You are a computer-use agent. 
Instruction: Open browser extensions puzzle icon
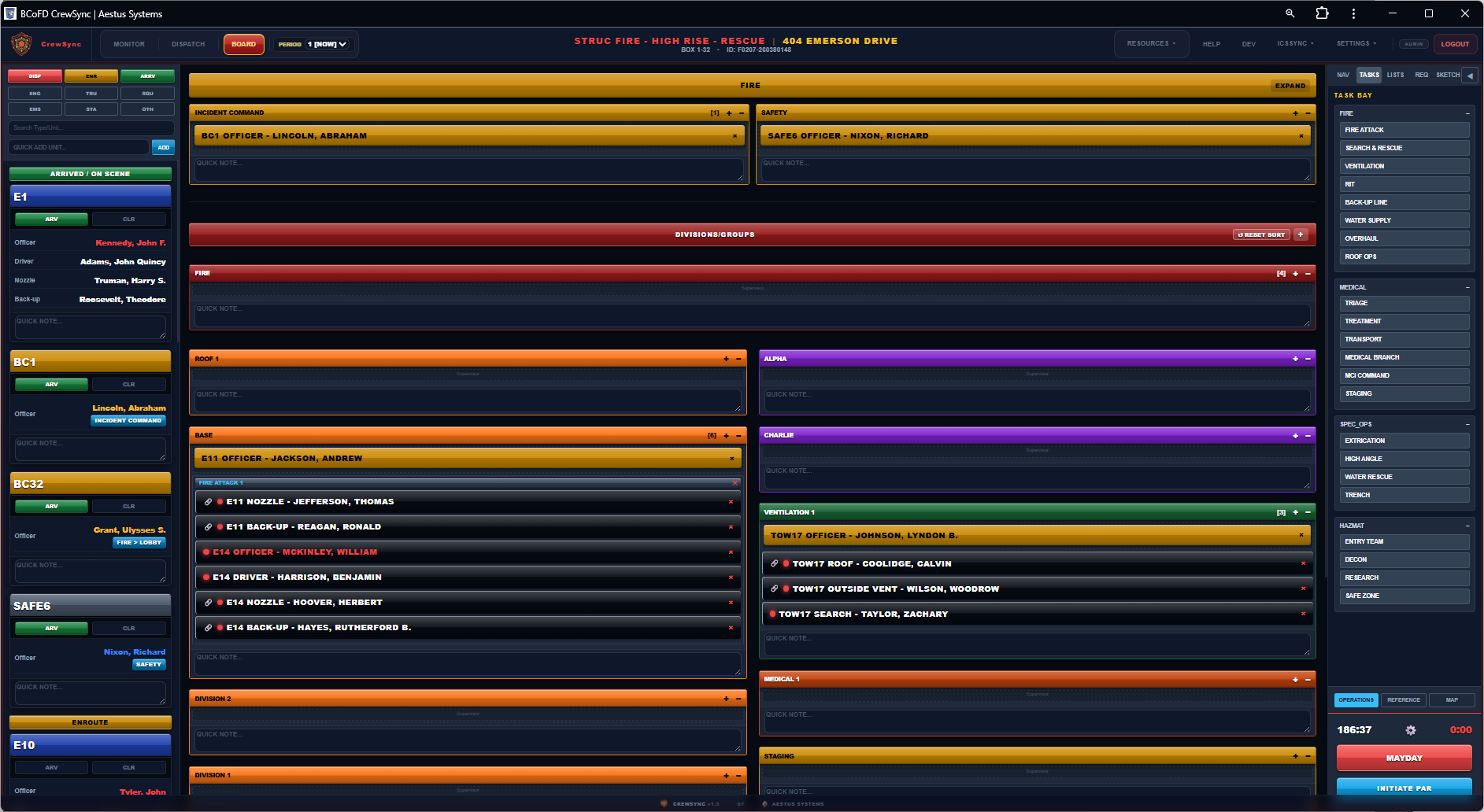coord(1322,13)
